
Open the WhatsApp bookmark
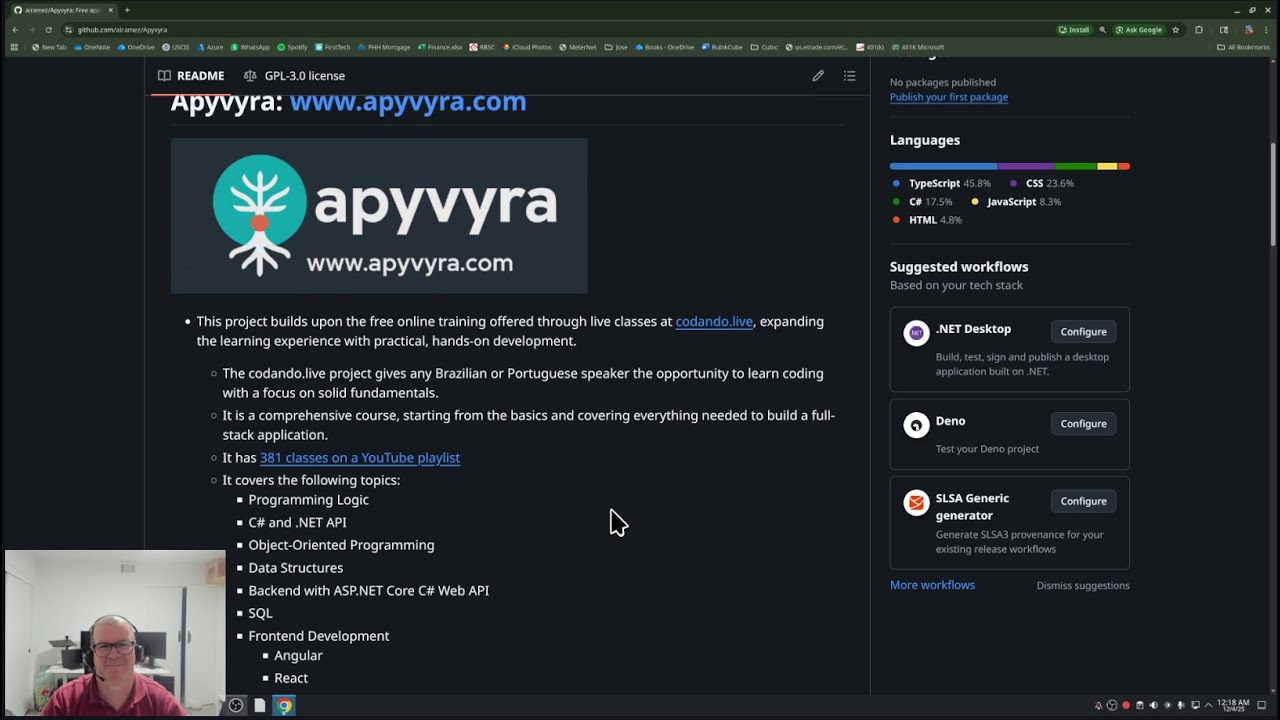point(250,47)
